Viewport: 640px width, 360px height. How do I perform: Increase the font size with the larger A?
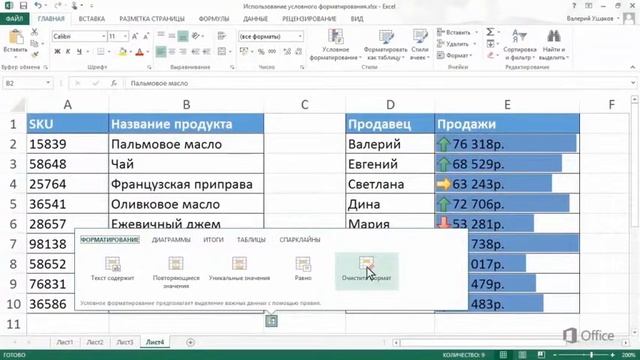(x=136, y=36)
